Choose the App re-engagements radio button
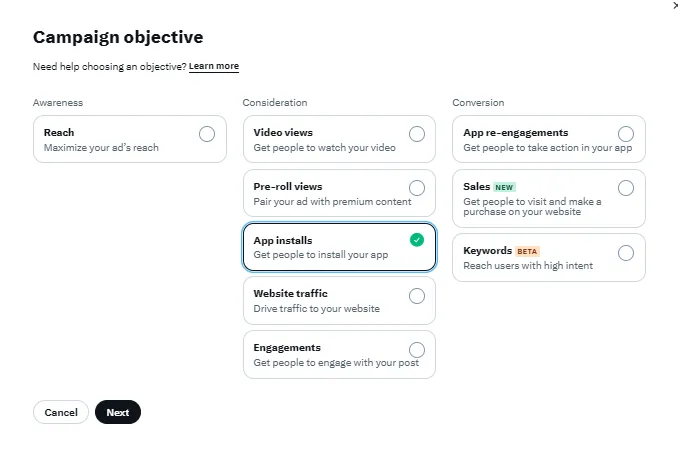The width and height of the screenshot is (678, 449). point(626,134)
